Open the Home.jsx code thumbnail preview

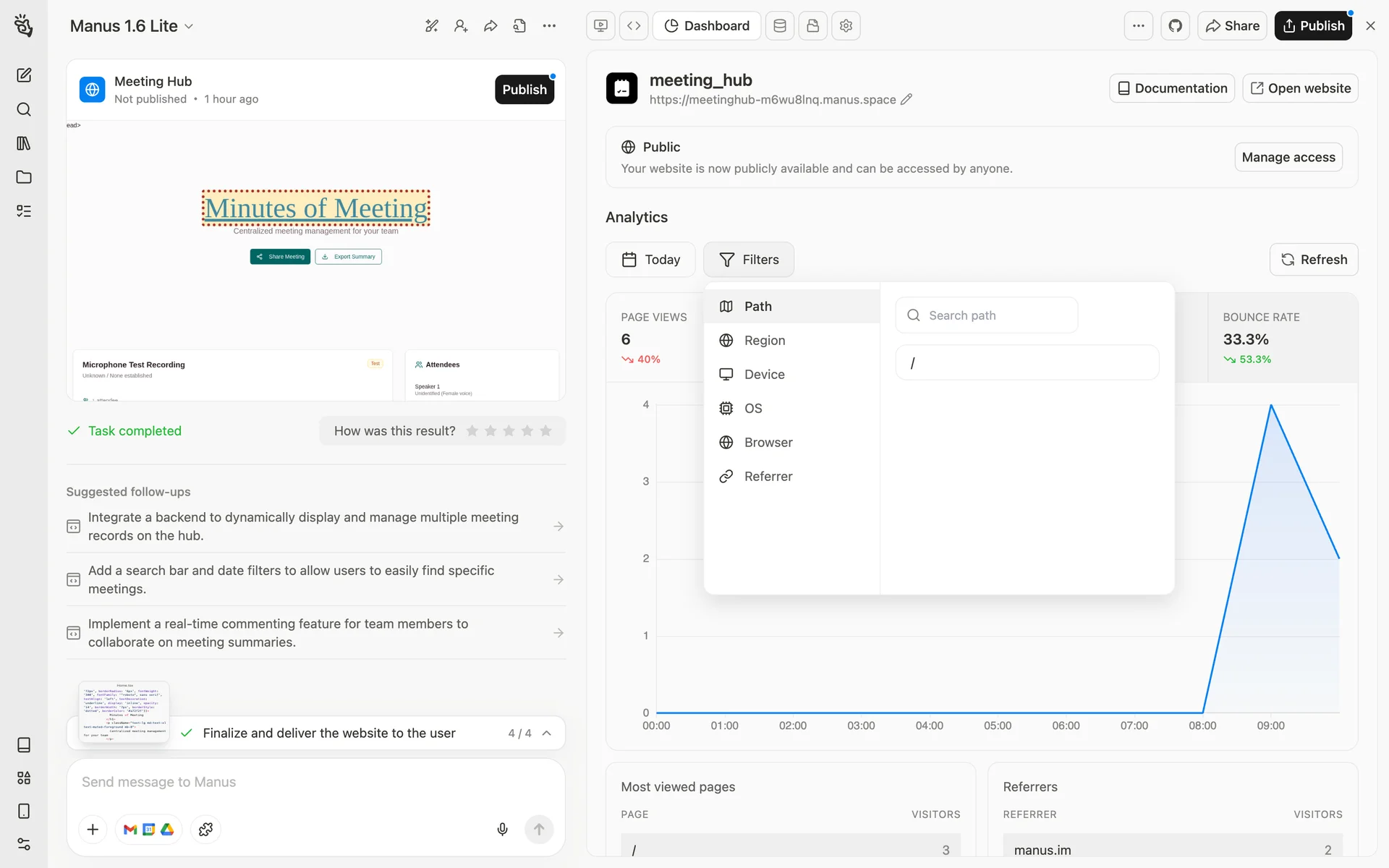pos(124,712)
